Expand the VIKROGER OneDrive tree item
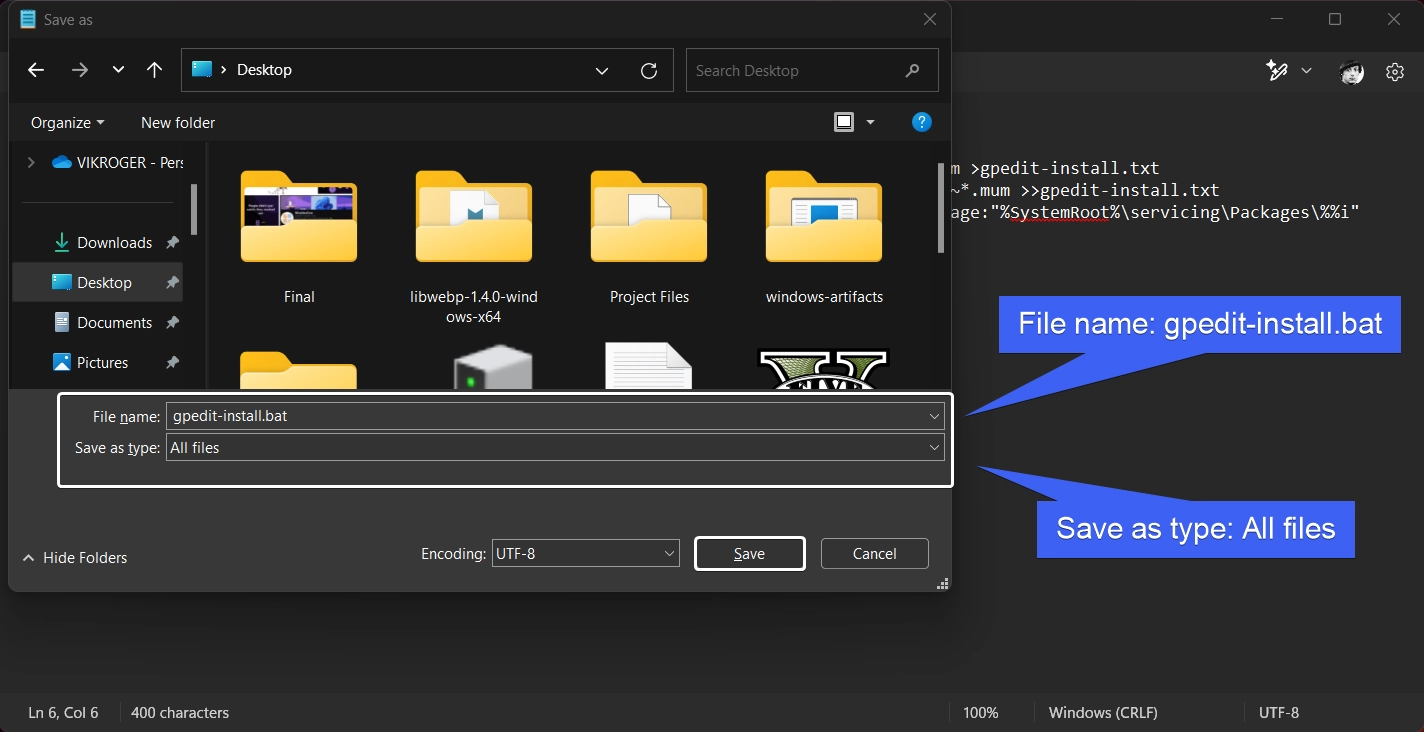Viewport: 1424px width, 732px height. (31, 162)
